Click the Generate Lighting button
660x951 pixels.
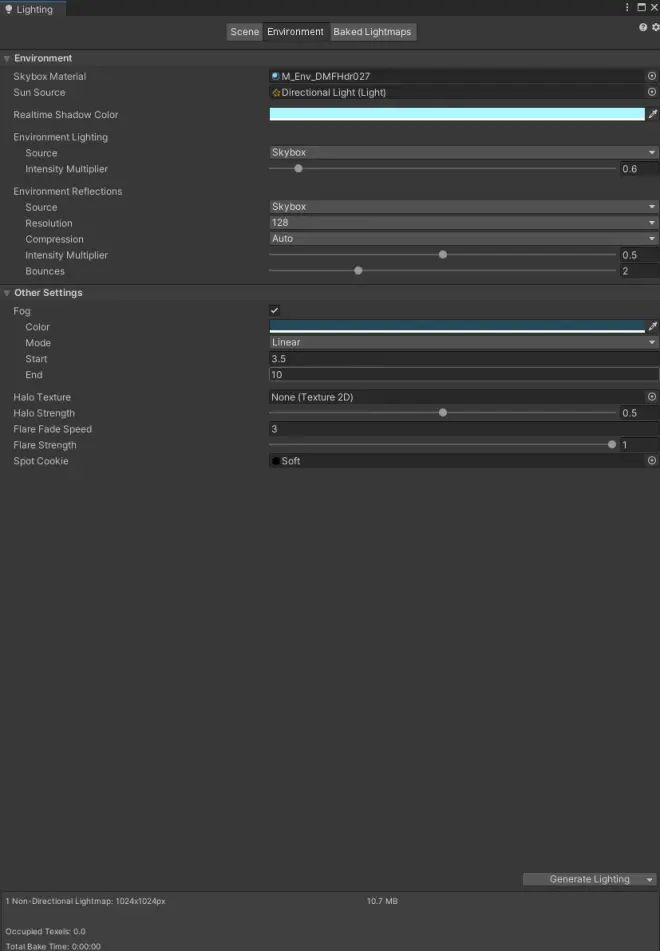click(583, 879)
